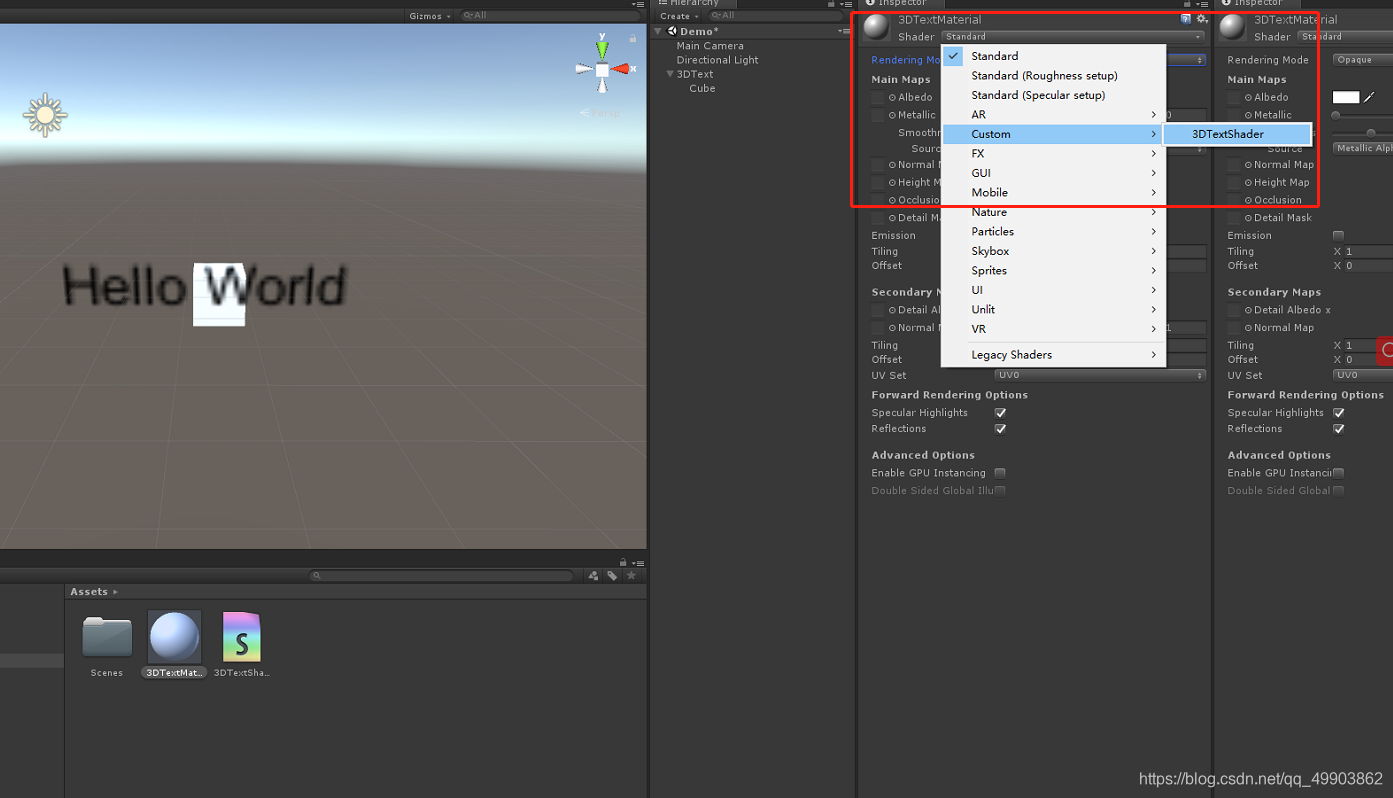Enable the Emission checkbox

(x=1338, y=234)
